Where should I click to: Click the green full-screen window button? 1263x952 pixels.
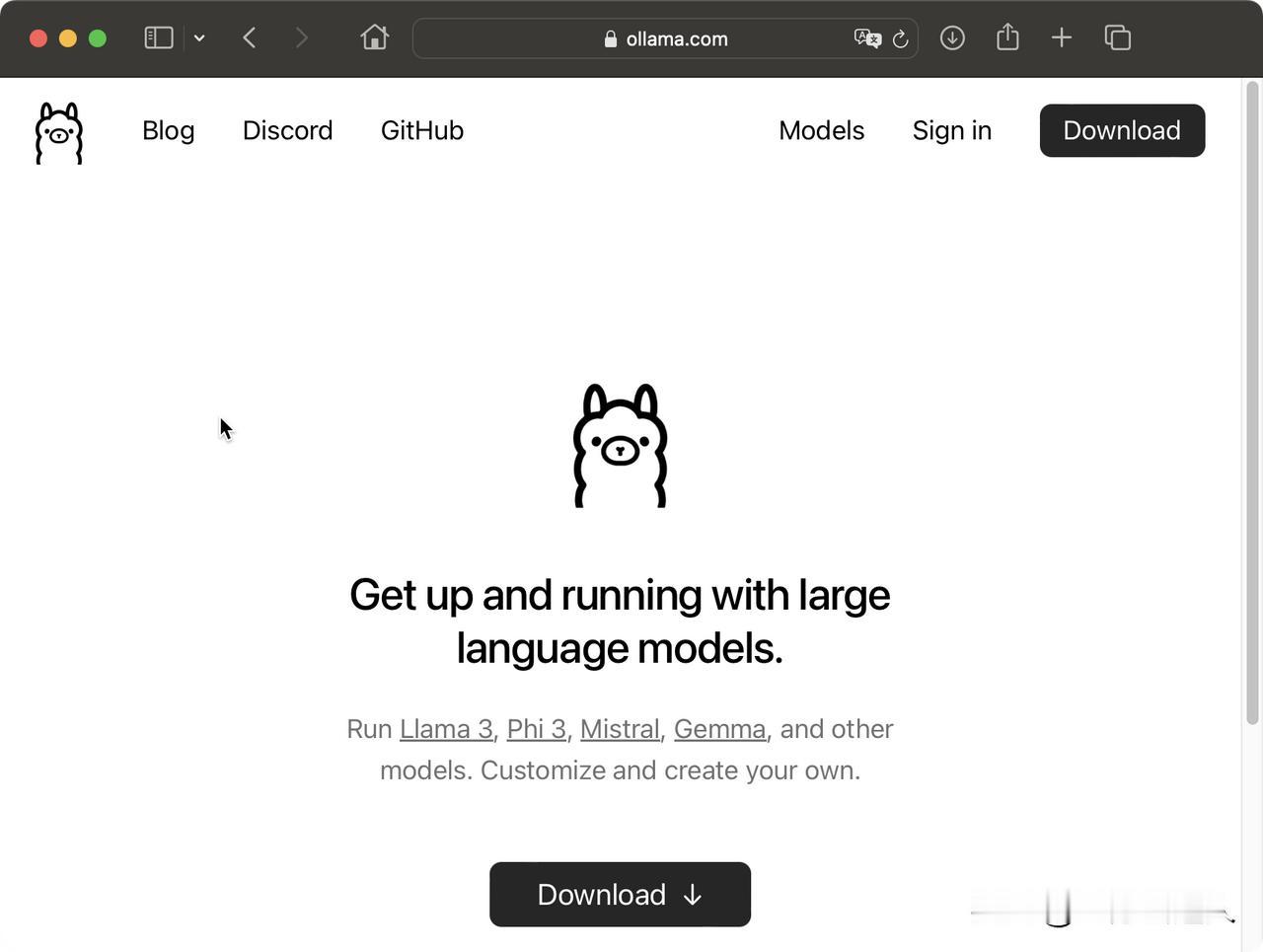[98, 38]
